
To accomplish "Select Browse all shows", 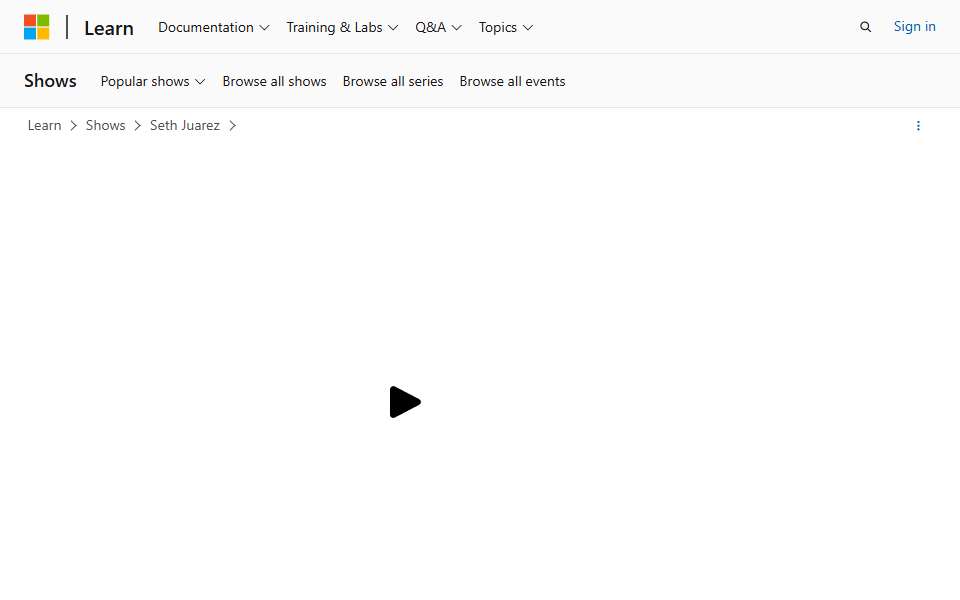I will [274, 81].
